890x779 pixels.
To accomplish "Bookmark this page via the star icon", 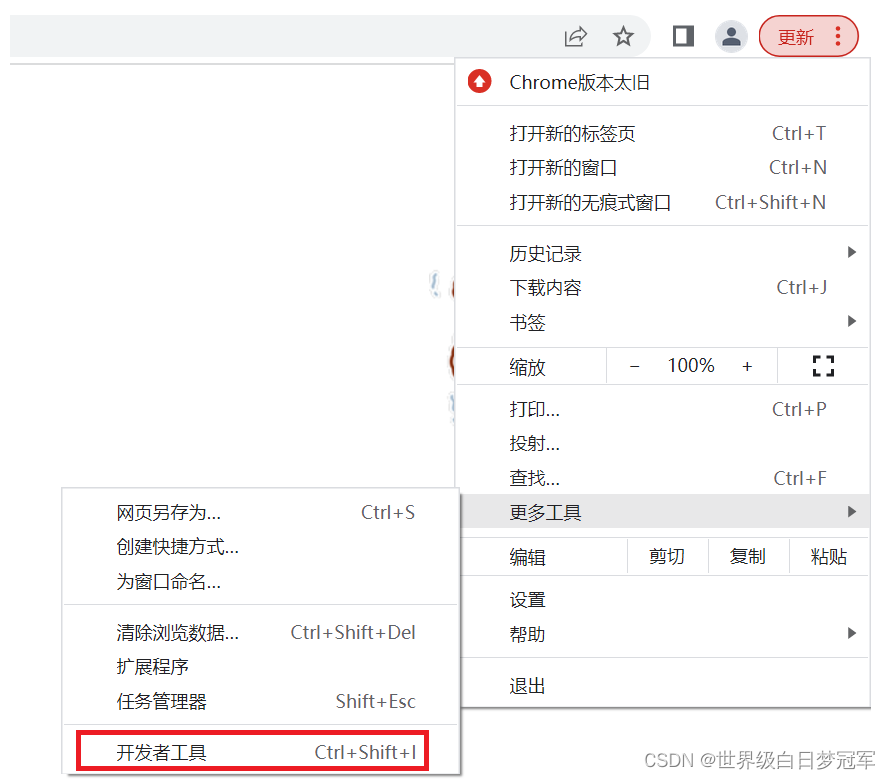I will click(x=624, y=36).
